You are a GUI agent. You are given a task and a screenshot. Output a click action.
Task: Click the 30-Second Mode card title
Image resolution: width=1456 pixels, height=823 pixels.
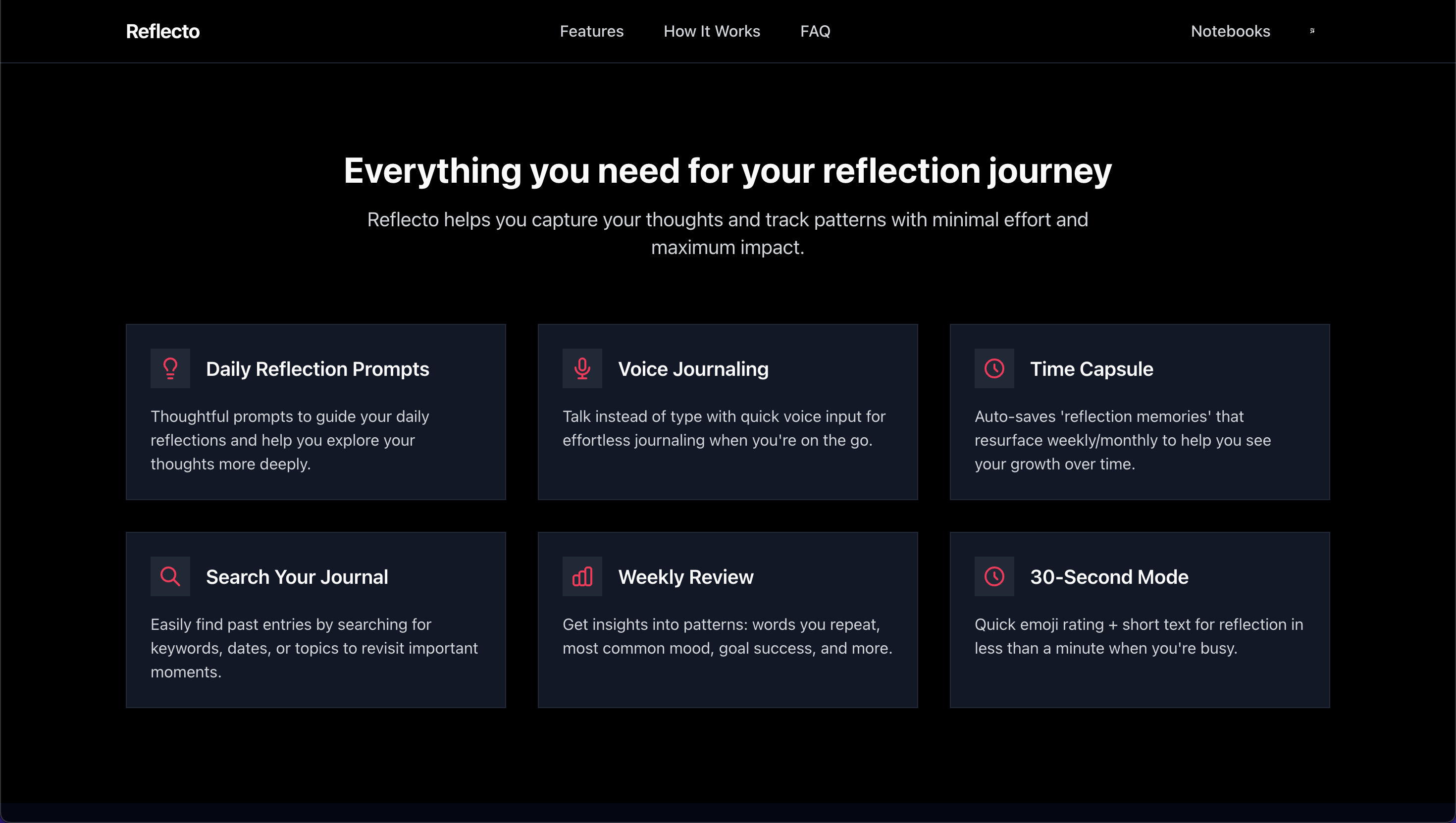(1109, 577)
